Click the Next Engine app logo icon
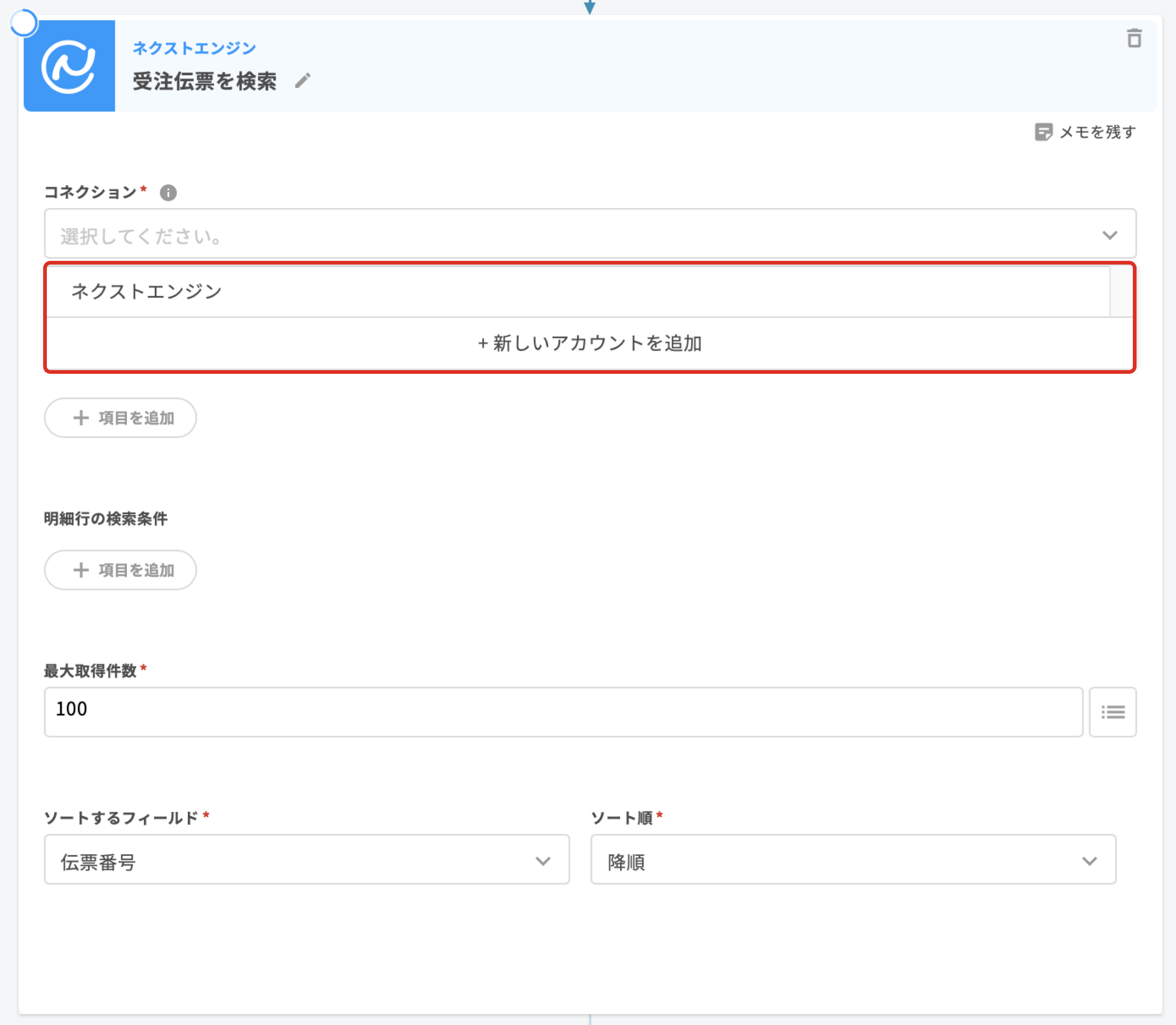Viewport: 1176px width, 1025px height. click(69, 66)
